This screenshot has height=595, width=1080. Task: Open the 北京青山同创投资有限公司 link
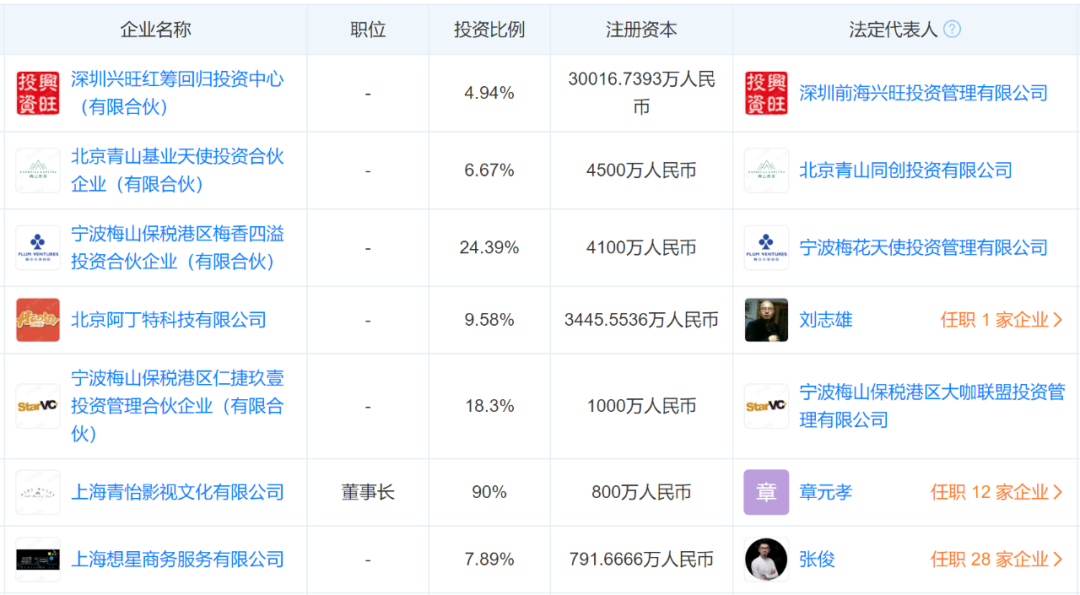coord(905,170)
